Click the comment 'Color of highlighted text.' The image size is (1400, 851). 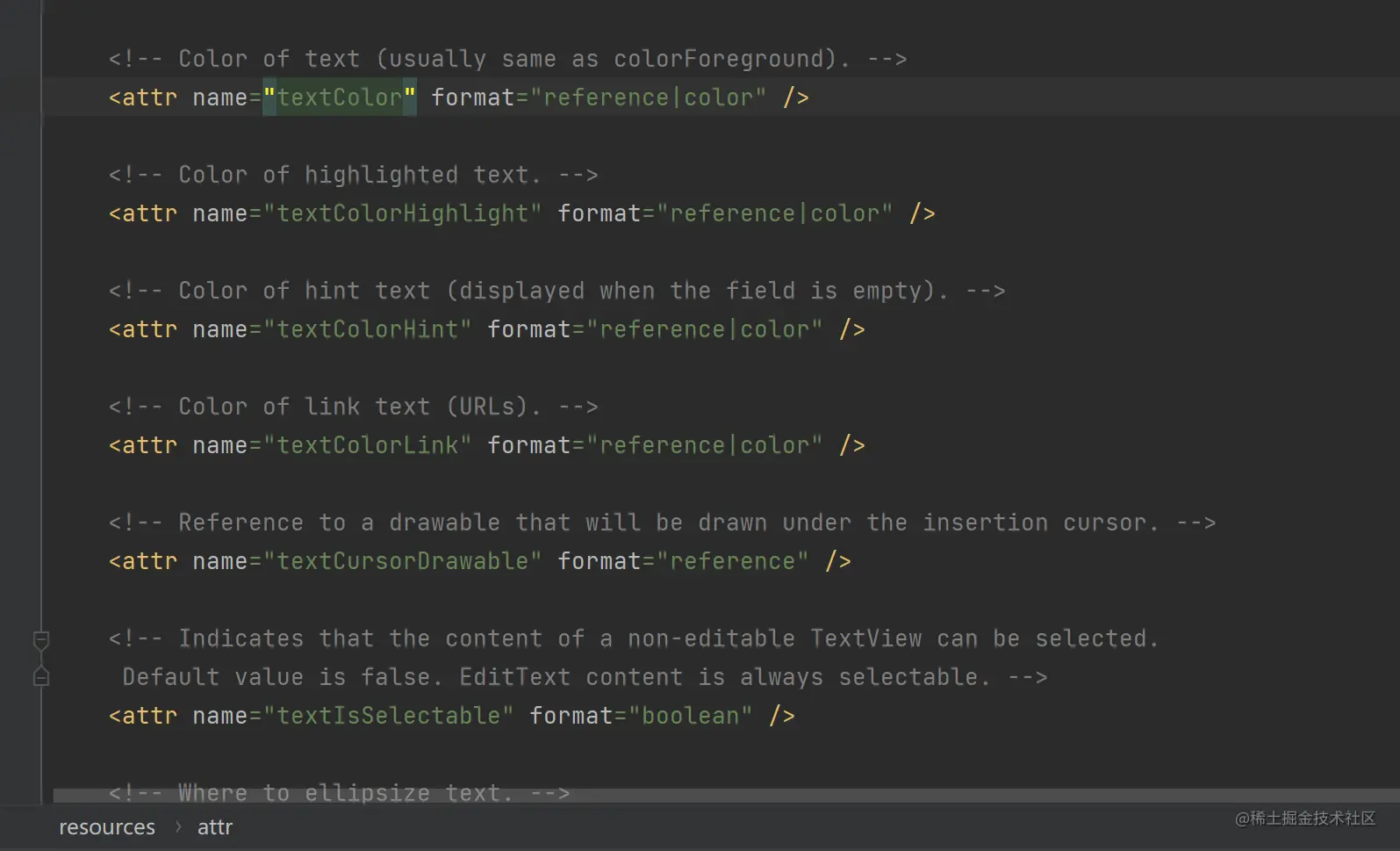[x=354, y=175]
